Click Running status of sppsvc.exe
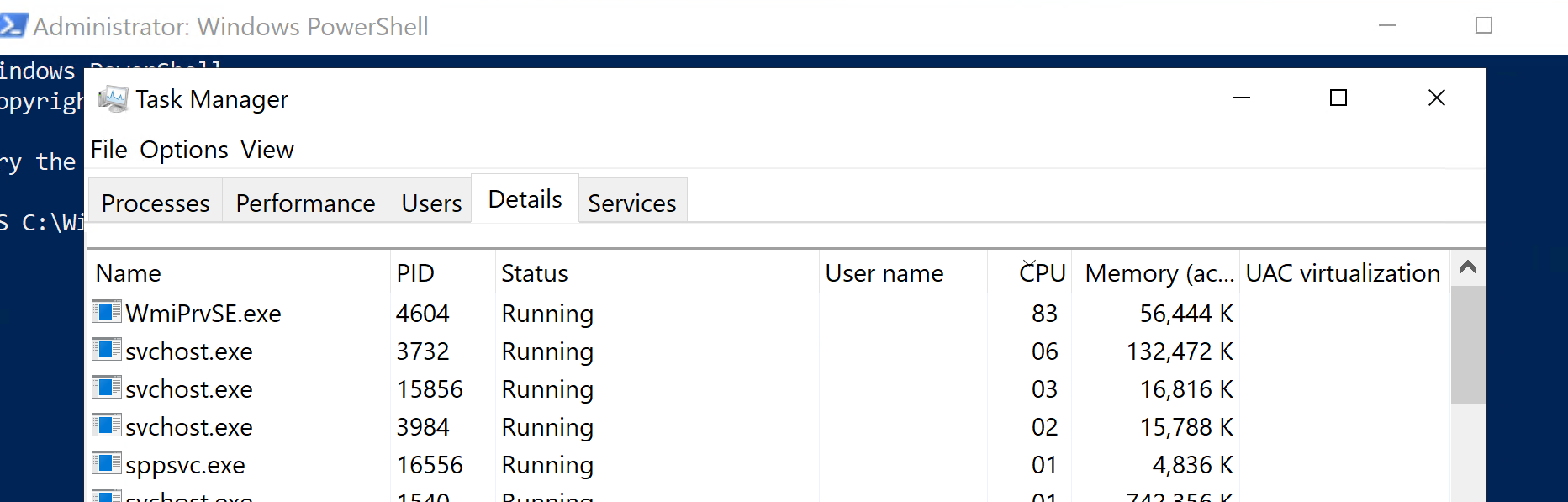 pos(547,466)
